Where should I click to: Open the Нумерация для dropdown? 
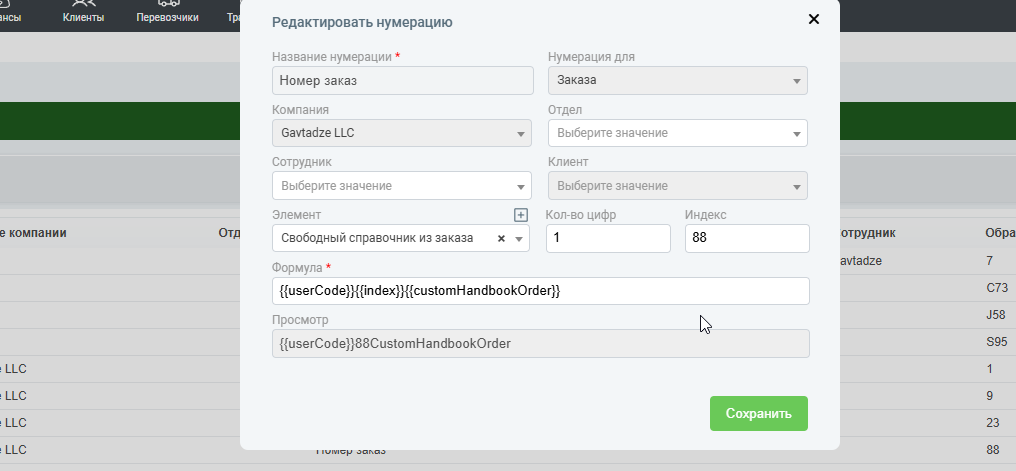point(677,80)
